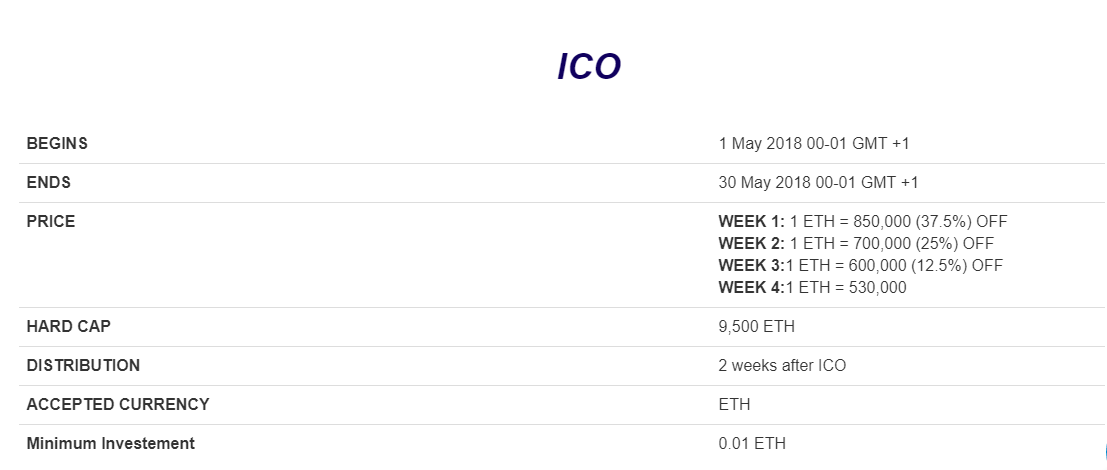Click the WEEK 2 700,000 price line
Screen dimensions: 1107x470
[856, 243]
